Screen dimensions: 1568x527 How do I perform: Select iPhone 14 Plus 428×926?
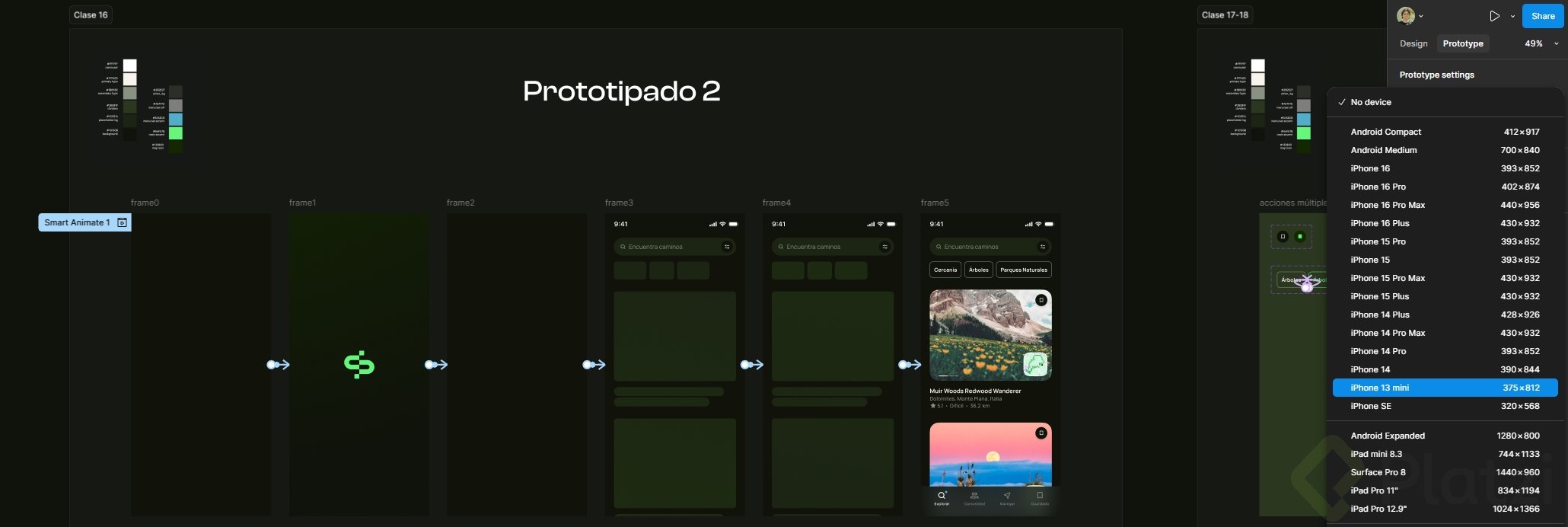tap(1445, 315)
